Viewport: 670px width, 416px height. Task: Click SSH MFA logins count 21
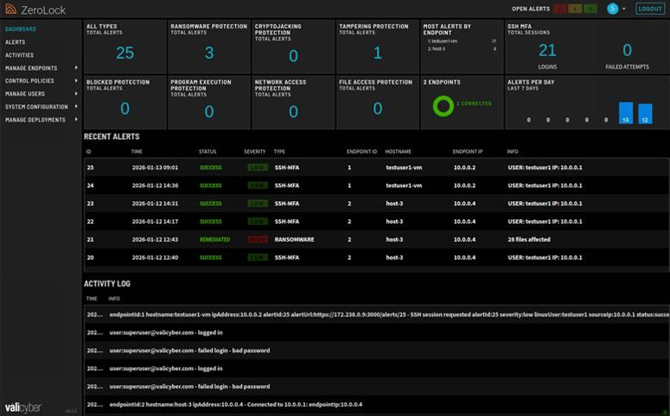tap(547, 50)
